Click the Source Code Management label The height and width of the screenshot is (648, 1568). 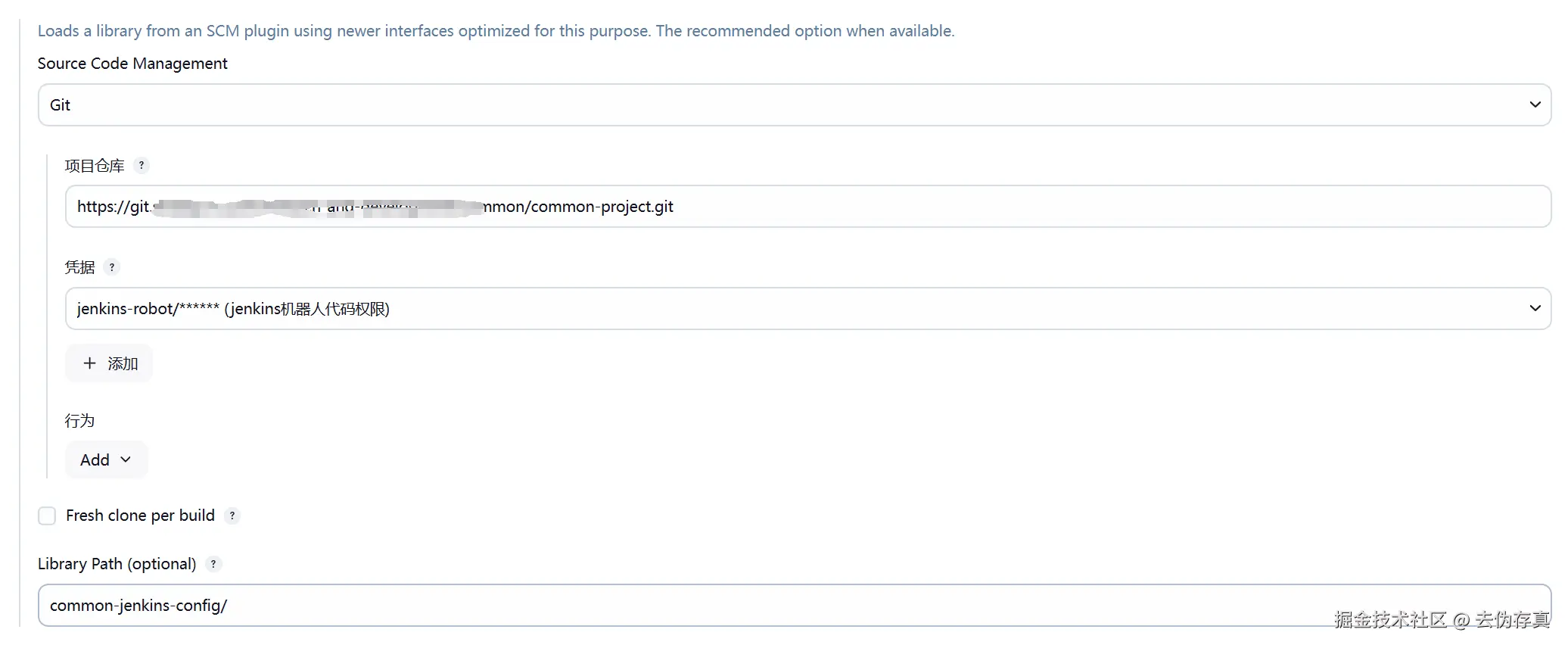click(132, 64)
